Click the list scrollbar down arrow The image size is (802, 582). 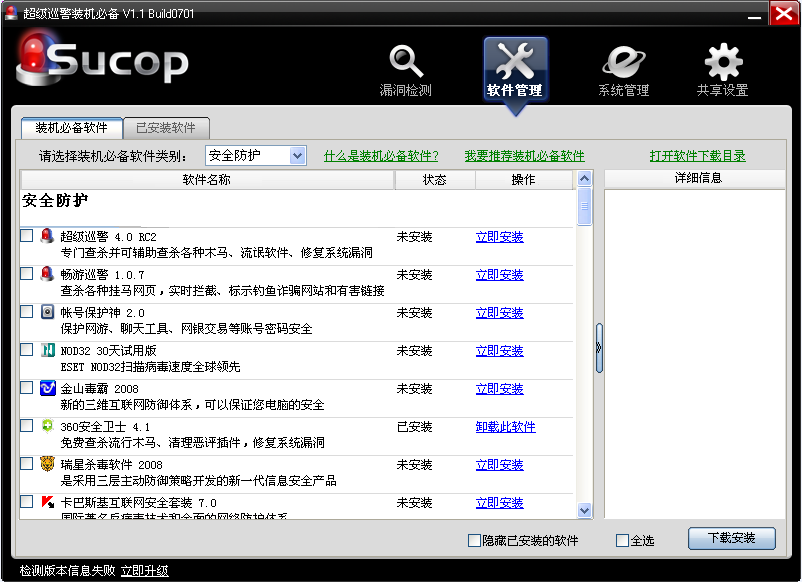pyautogui.click(x=585, y=510)
